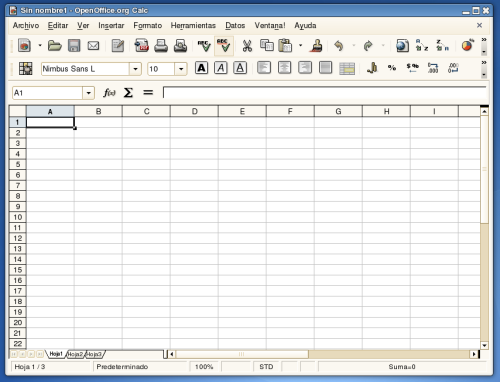Switch to the Hoja3 sheet tab
The image size is (500, 382).
[x=94, y=354]
